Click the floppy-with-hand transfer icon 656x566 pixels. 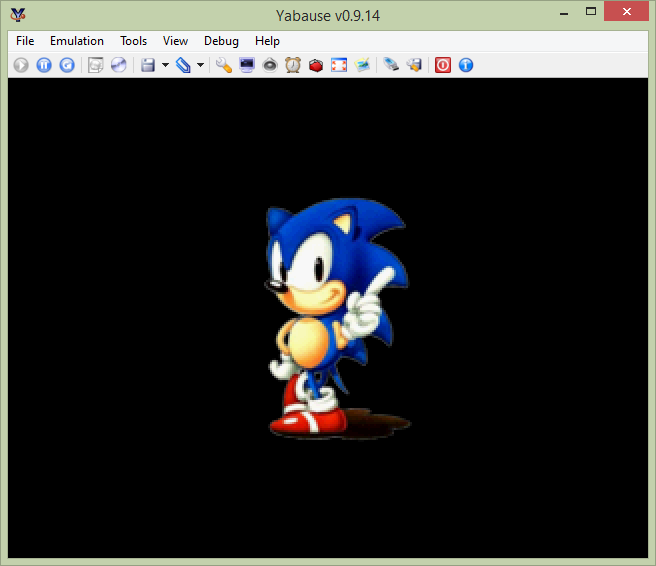(x=414, y=65)
